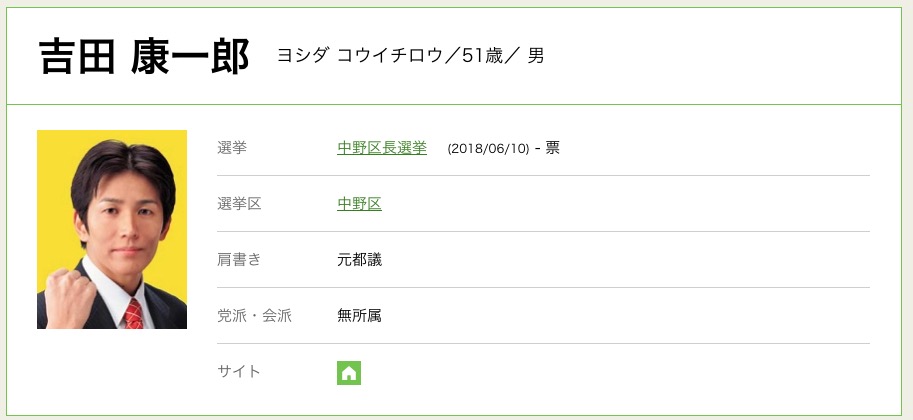The image size is (913, 420).
Task: Open the candidate's website via home icon
Action: click(349, 373)
